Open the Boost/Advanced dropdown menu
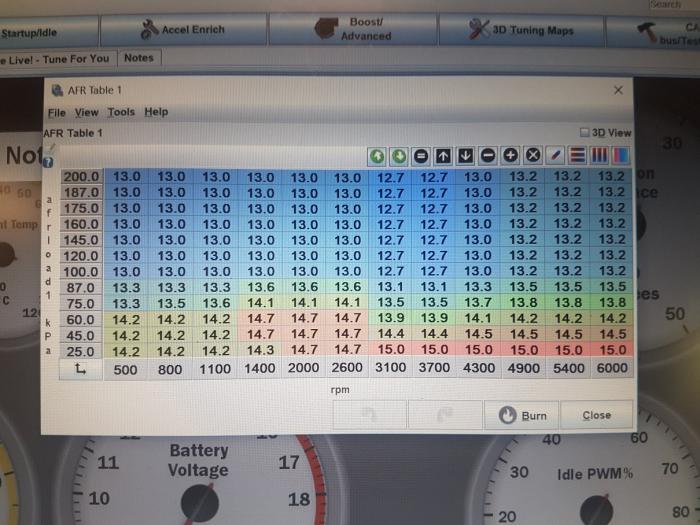Viewport: 700px width, 525px height. 363,29
